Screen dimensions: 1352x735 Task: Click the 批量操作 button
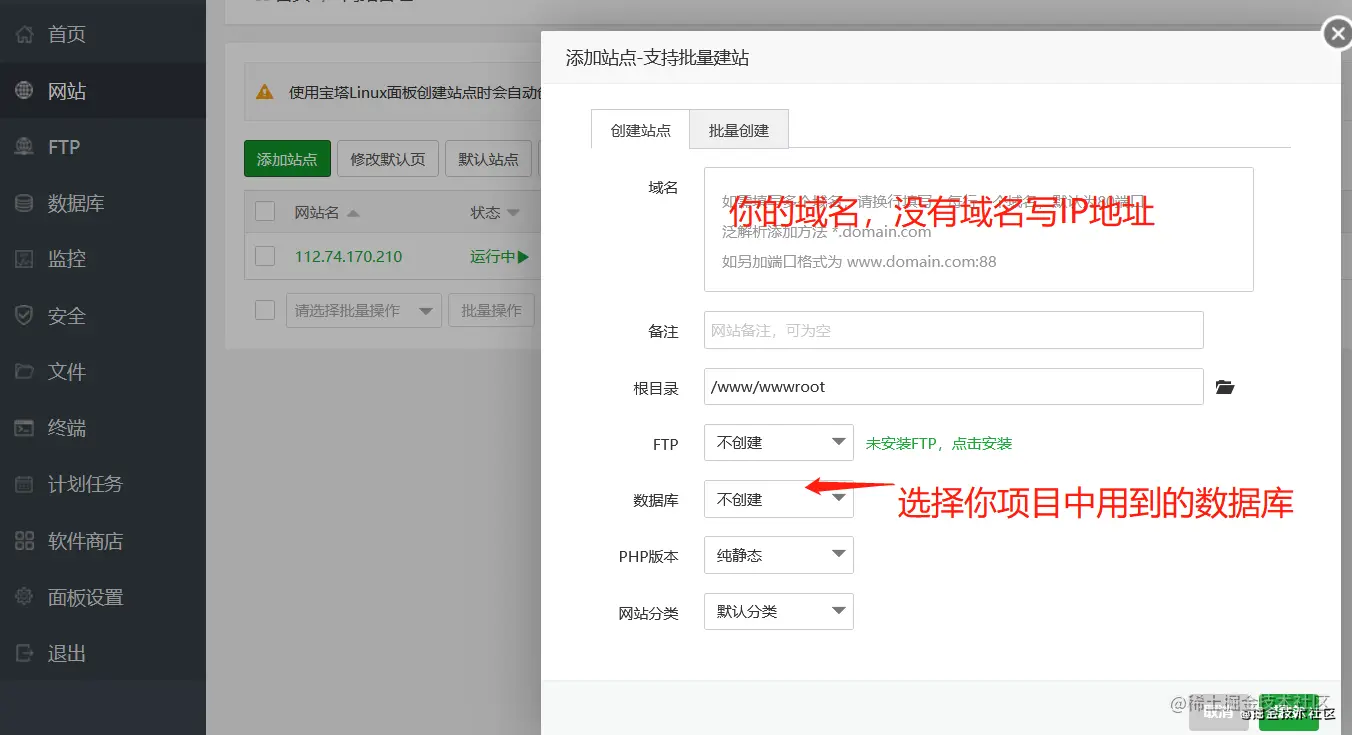click(x=492, y=311)
